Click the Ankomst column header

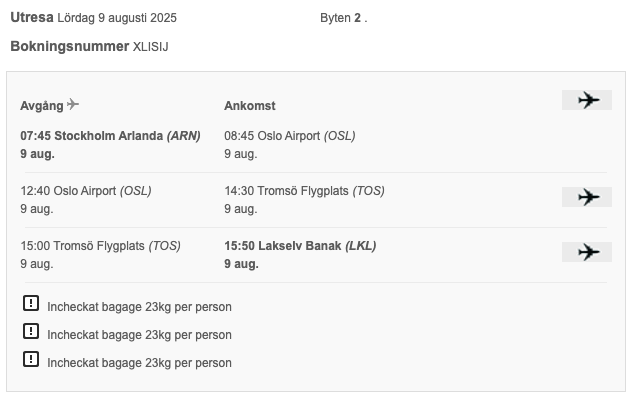point(250,106)
